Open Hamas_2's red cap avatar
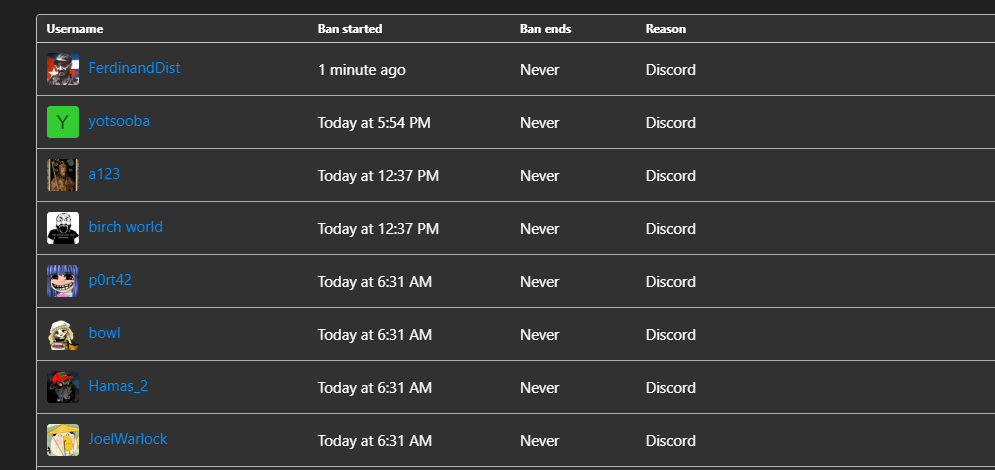 click(63, 387)
